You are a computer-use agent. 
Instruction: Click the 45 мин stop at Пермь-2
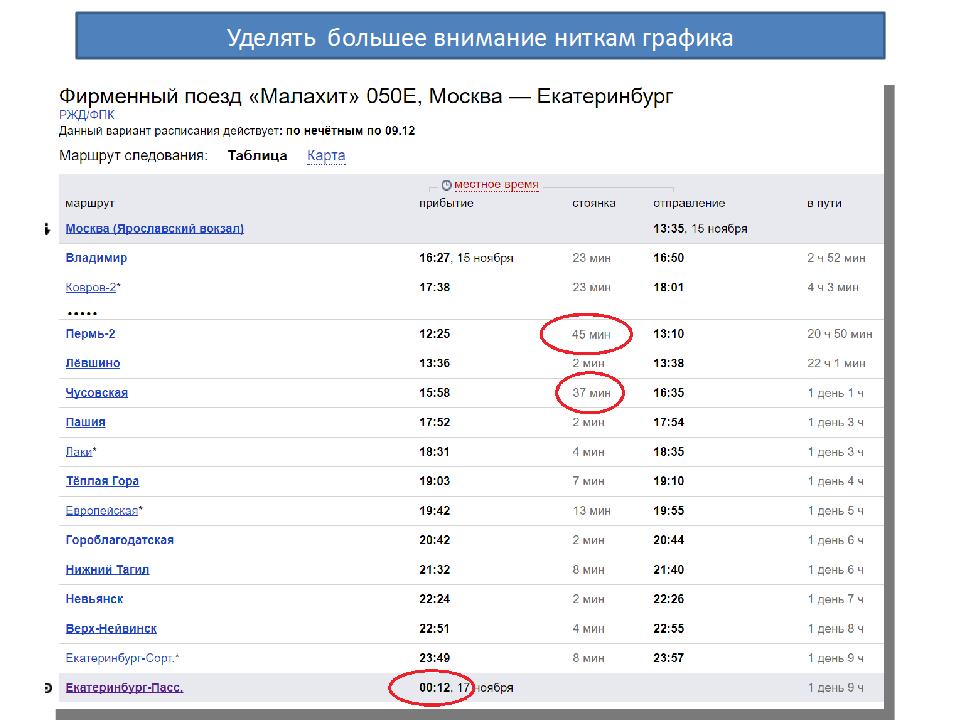591,334
